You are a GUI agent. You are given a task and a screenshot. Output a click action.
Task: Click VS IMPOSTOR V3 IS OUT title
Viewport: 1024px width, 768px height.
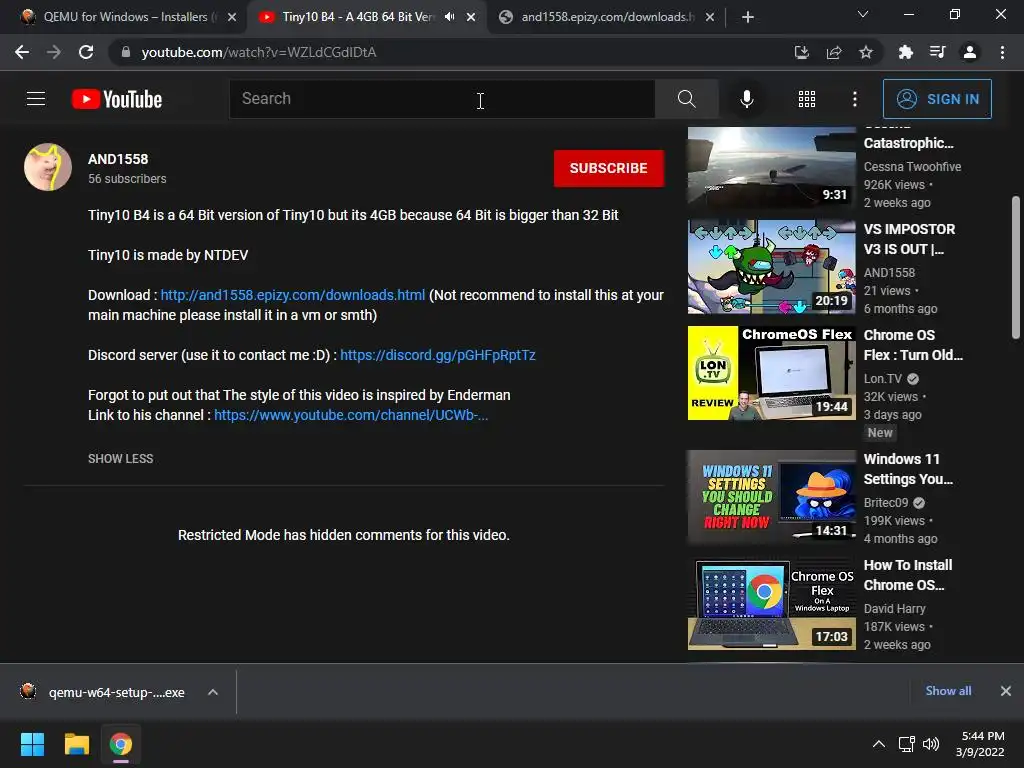click(909, 239)
